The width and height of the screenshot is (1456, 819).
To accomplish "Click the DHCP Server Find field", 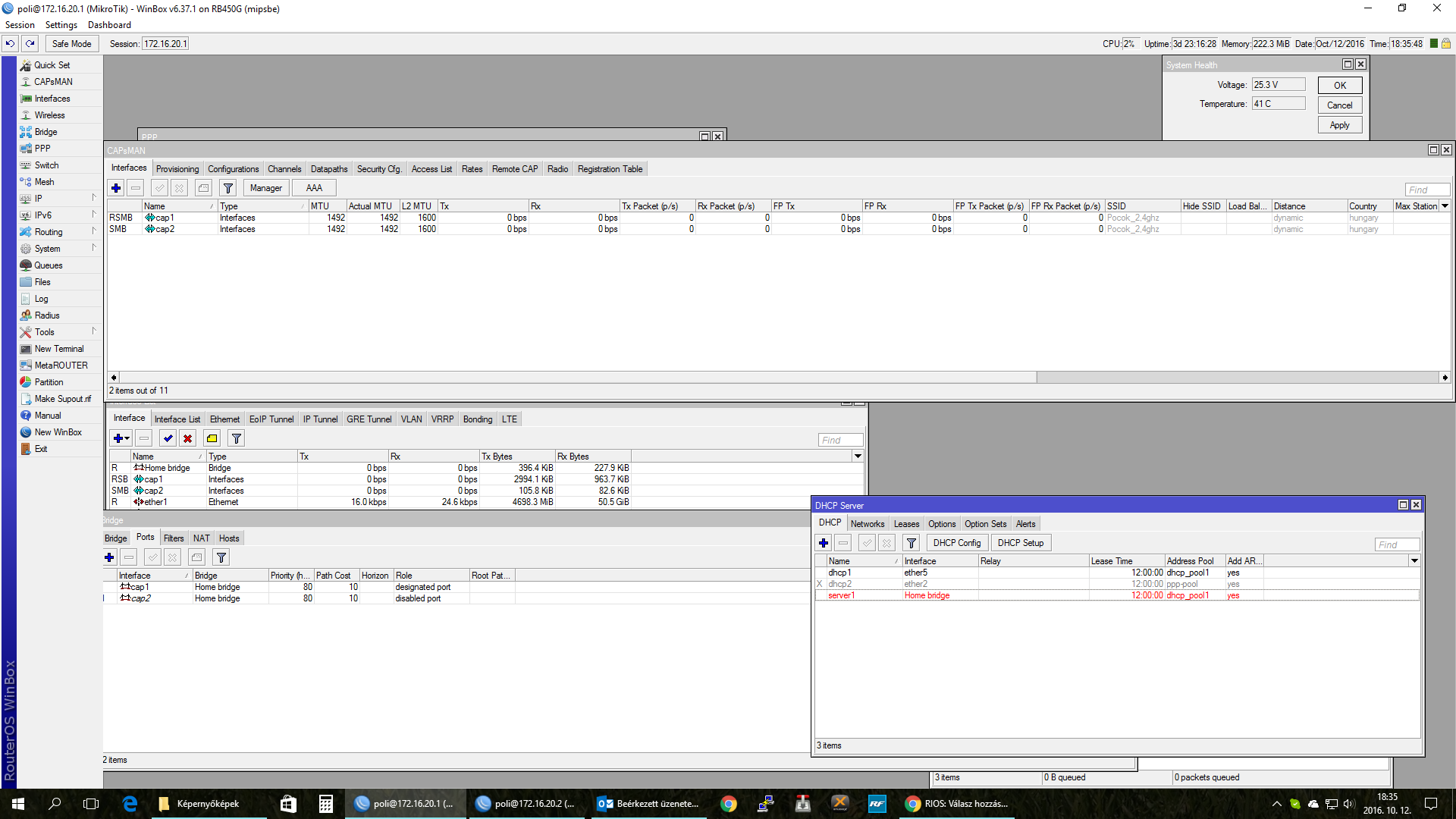I will click(x=1397, y=544).
